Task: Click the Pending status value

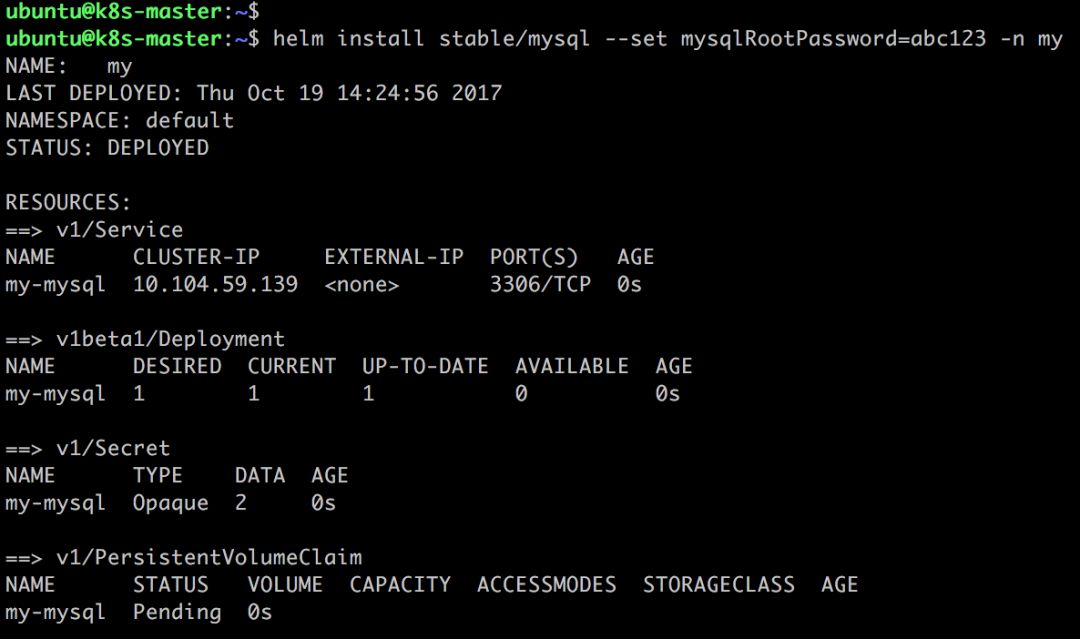Action: (x=177, y=612)
